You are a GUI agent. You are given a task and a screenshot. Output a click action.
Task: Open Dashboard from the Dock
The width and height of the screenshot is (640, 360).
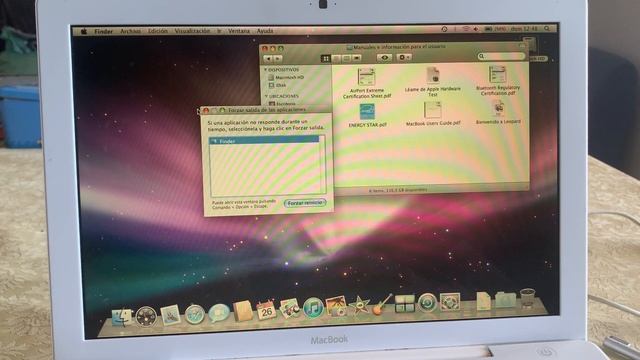tap(146, 316)
